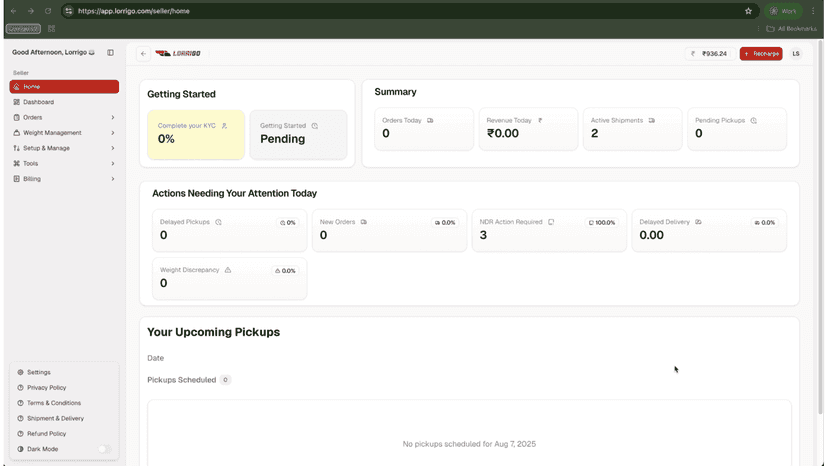The height and width of the screenshot is (466, 828).
Task: Click the Weight Management icon
Action: [x=16, y=133]
